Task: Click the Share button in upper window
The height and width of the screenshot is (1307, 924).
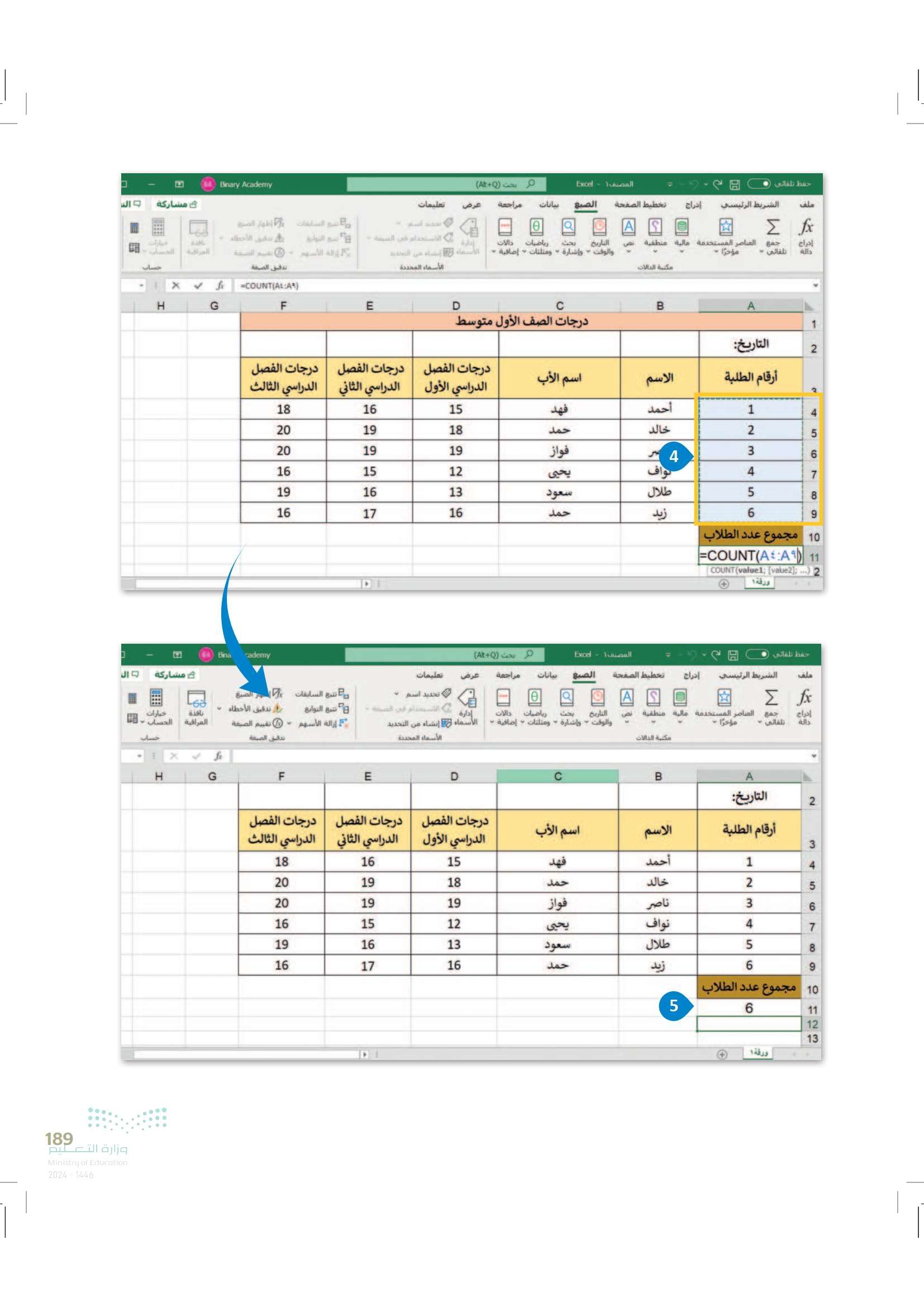Action: click(176, 205)
